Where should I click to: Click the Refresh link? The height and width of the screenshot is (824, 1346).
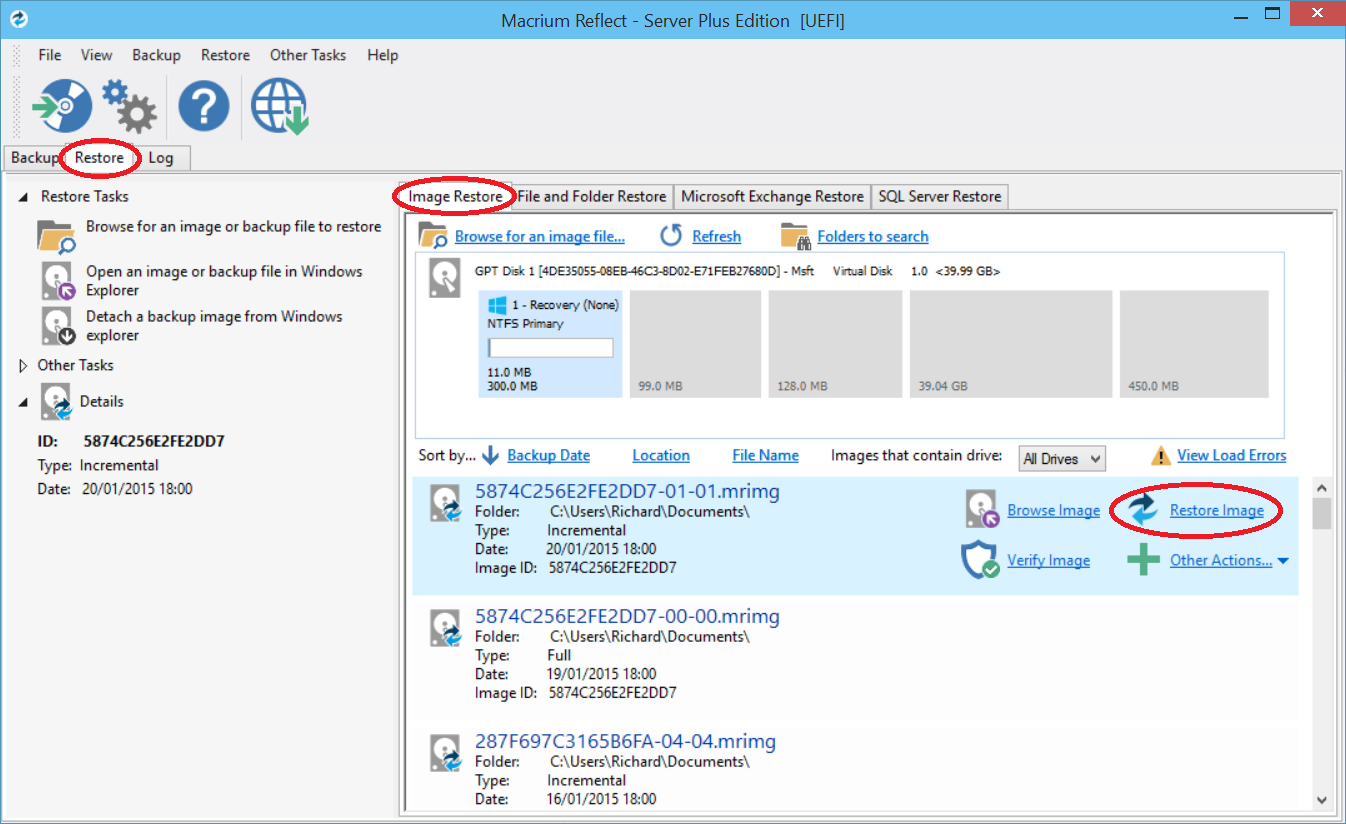tap(717, 237)
